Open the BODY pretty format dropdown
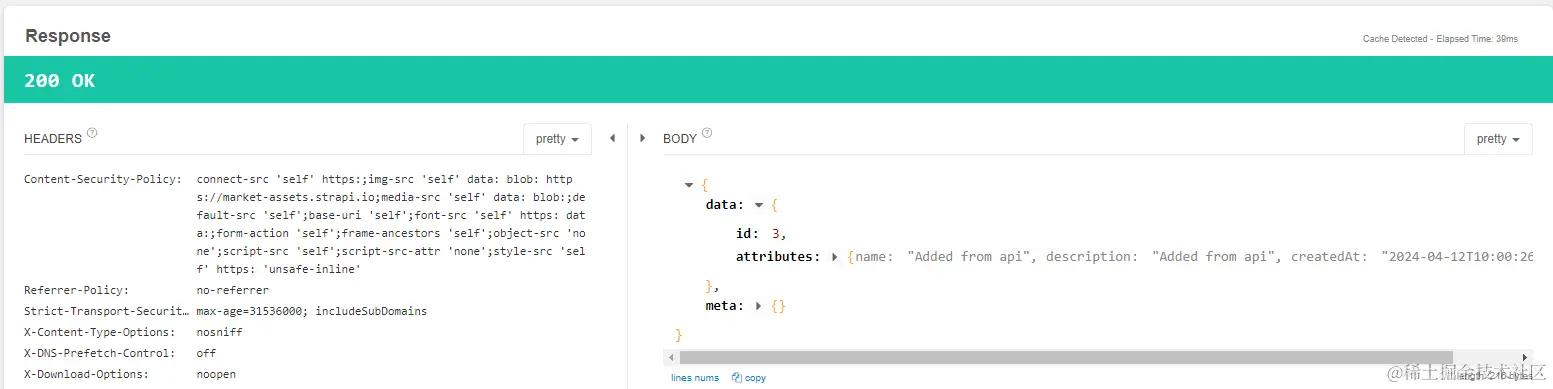Screen dimensions: 1553x389 1498,139
